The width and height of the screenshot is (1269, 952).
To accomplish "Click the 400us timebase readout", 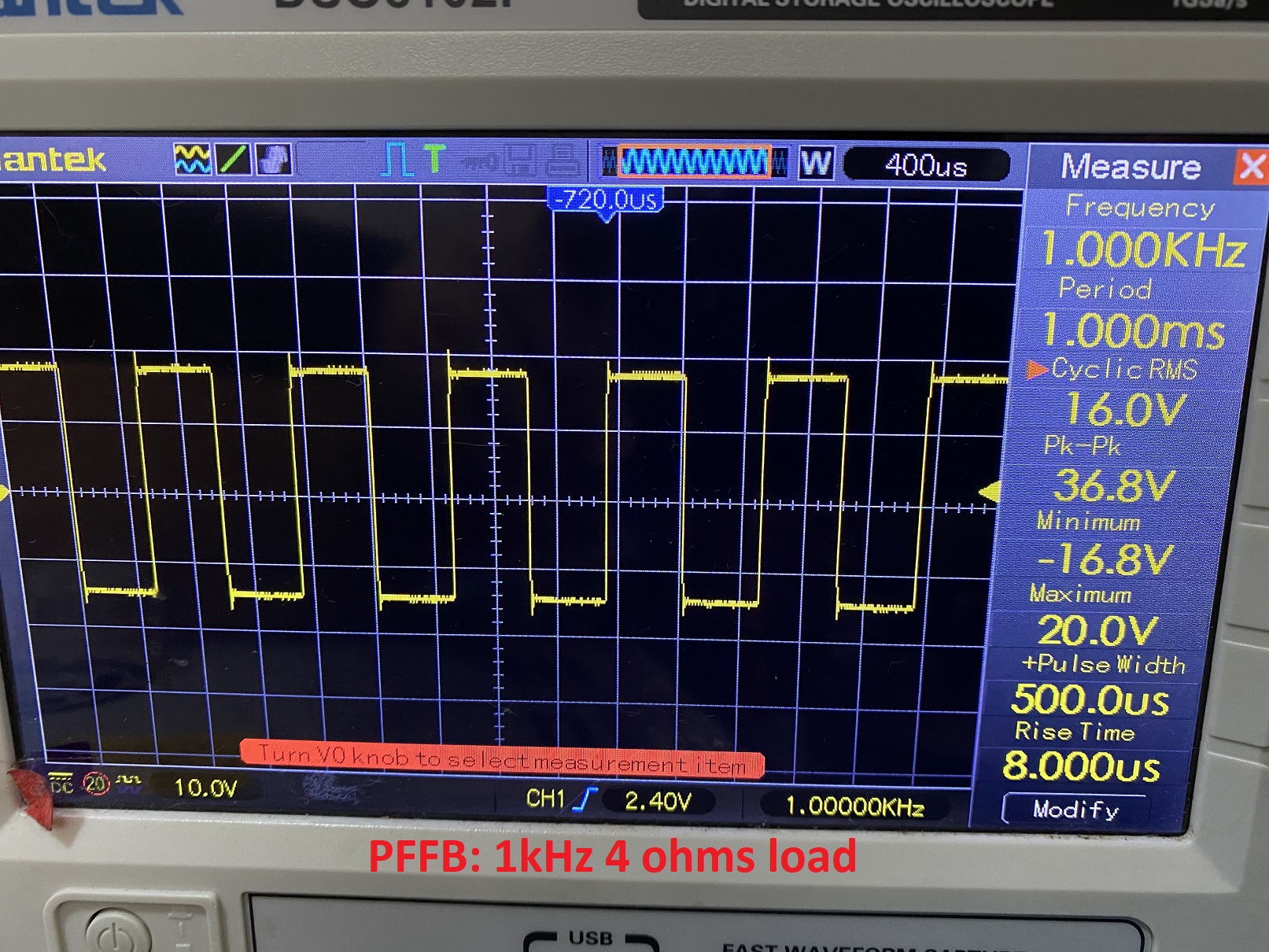I will click(926, 166).
